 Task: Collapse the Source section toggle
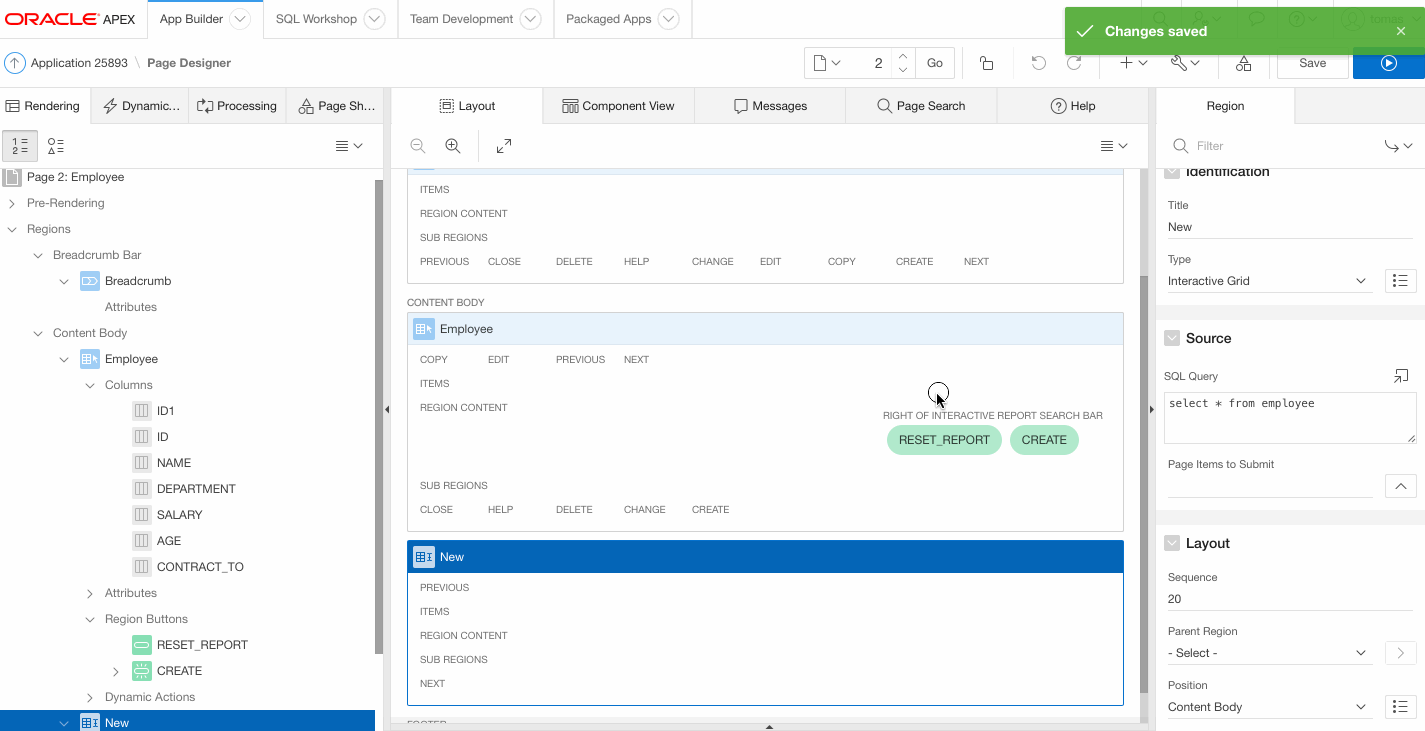[x=1172, y=338]
